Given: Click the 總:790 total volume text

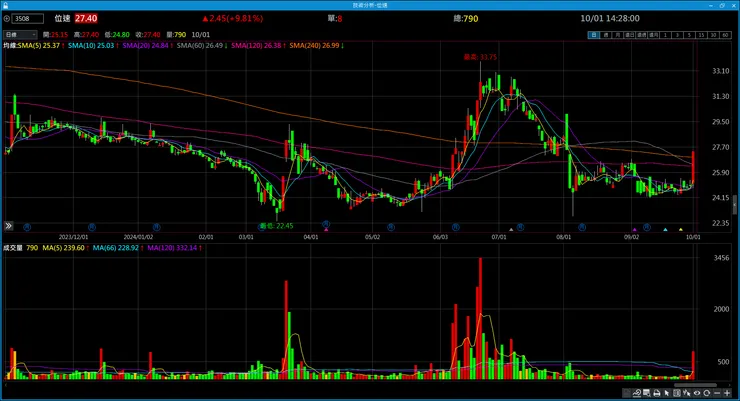Looking at the screenshot, I should point(465,19).
